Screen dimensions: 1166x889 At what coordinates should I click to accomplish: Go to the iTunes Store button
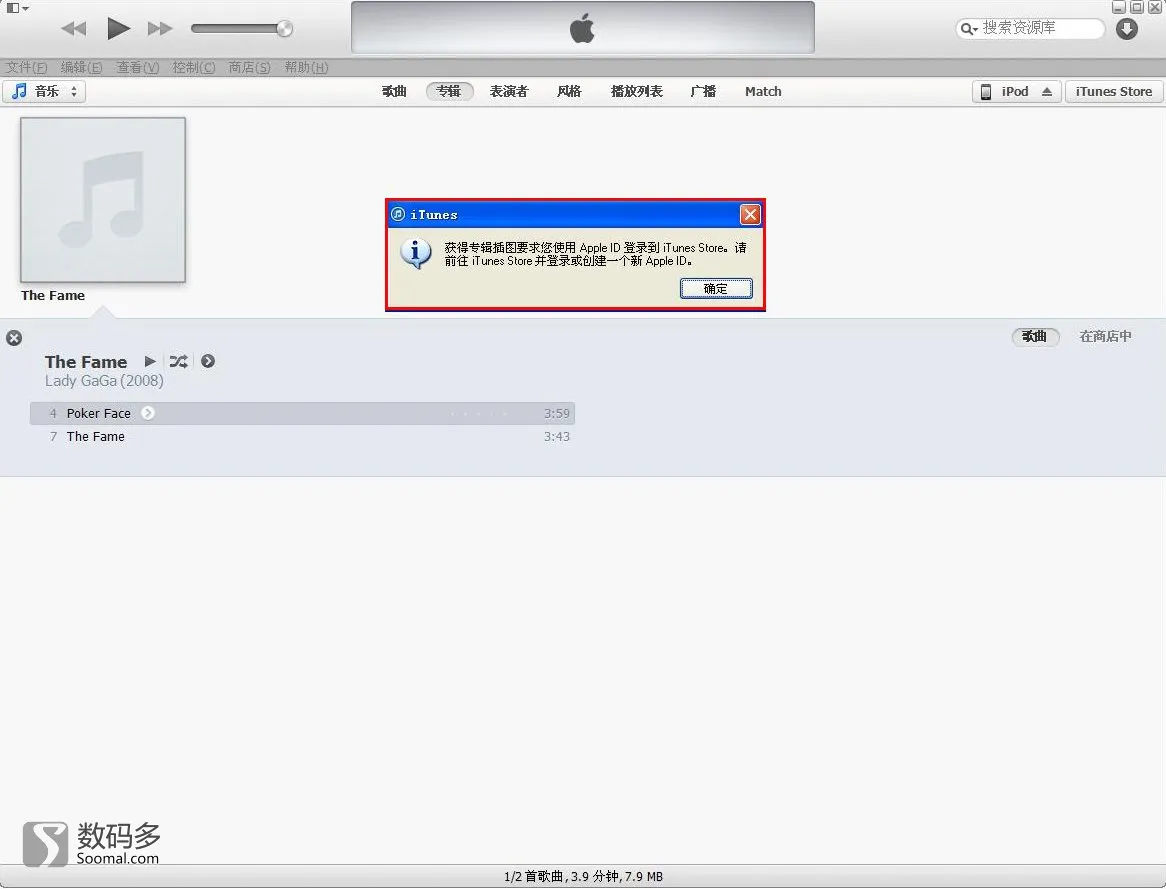pos(1113,92)
